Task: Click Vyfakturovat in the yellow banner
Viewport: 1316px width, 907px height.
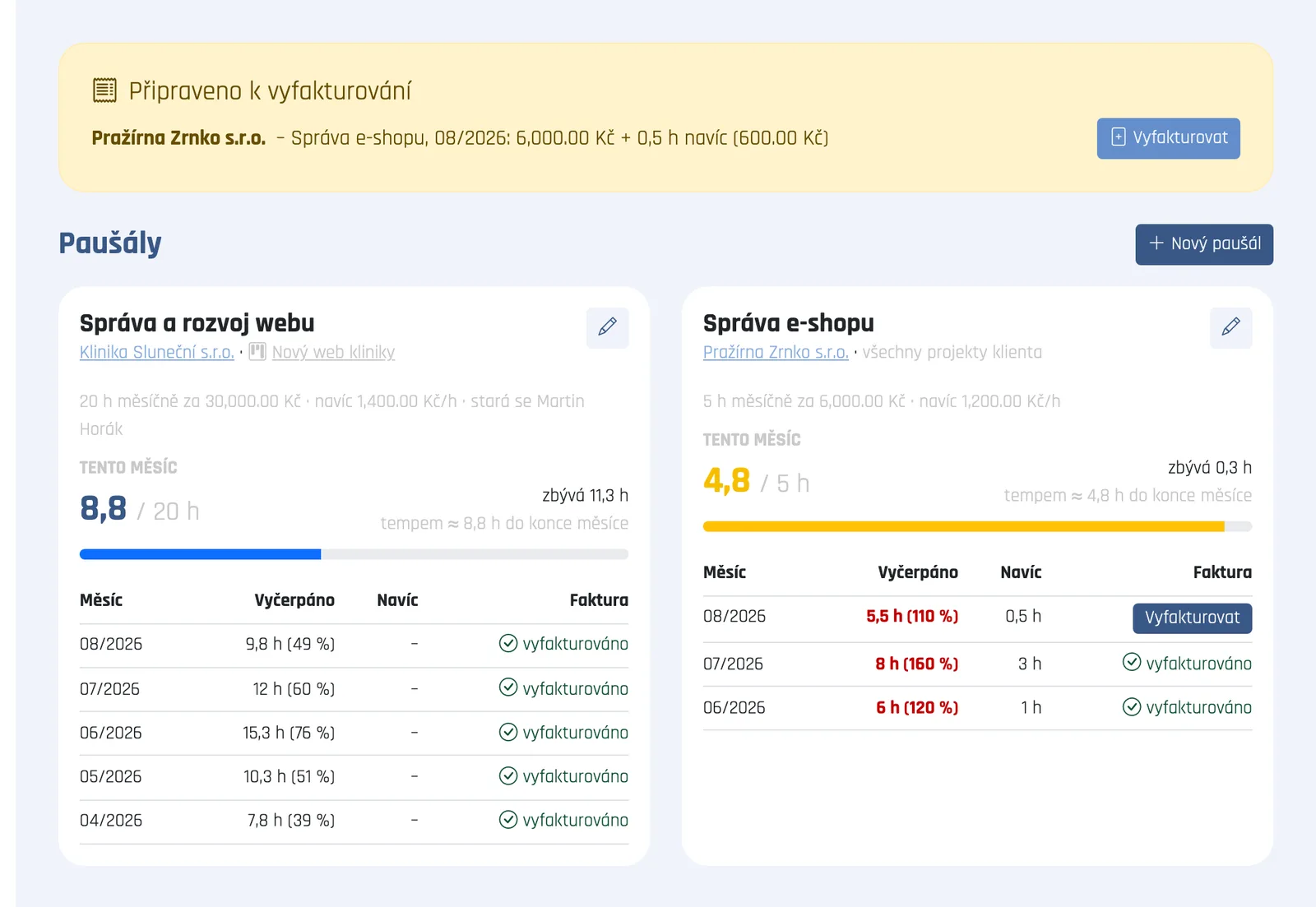Action: tap(1168, 138)
